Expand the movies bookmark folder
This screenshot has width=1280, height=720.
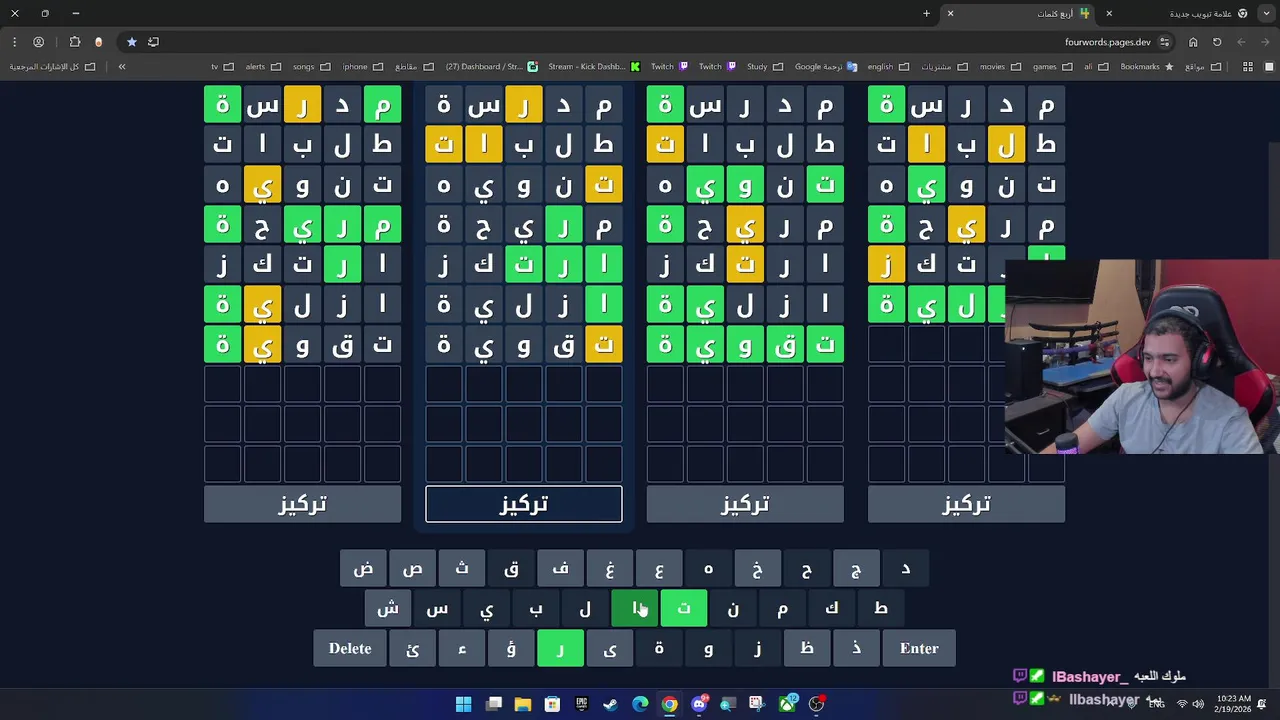[x=999, y=67]
